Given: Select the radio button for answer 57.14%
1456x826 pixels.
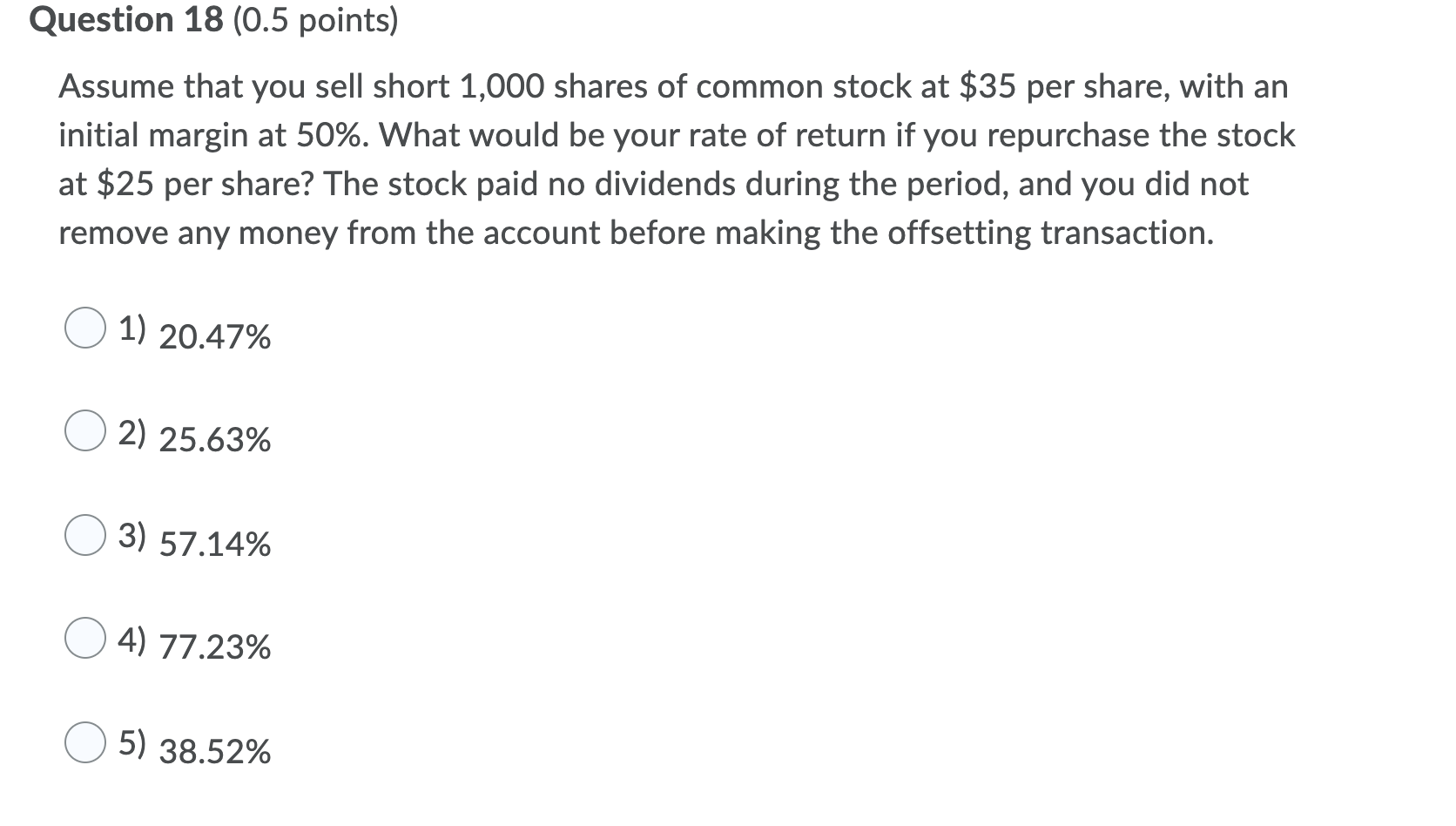Looking at the screenshot, I should pos(84,534).
